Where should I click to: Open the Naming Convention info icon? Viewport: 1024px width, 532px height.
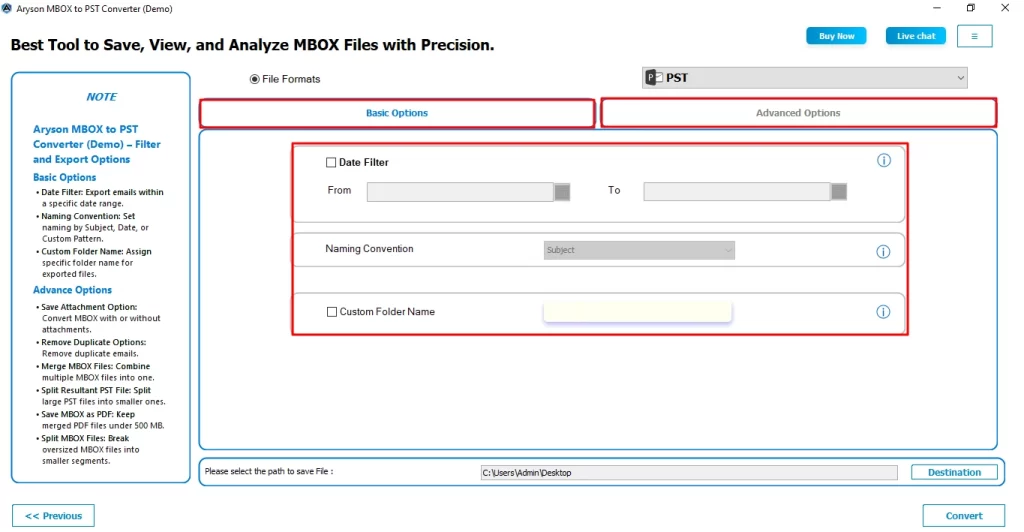(883, 251)
